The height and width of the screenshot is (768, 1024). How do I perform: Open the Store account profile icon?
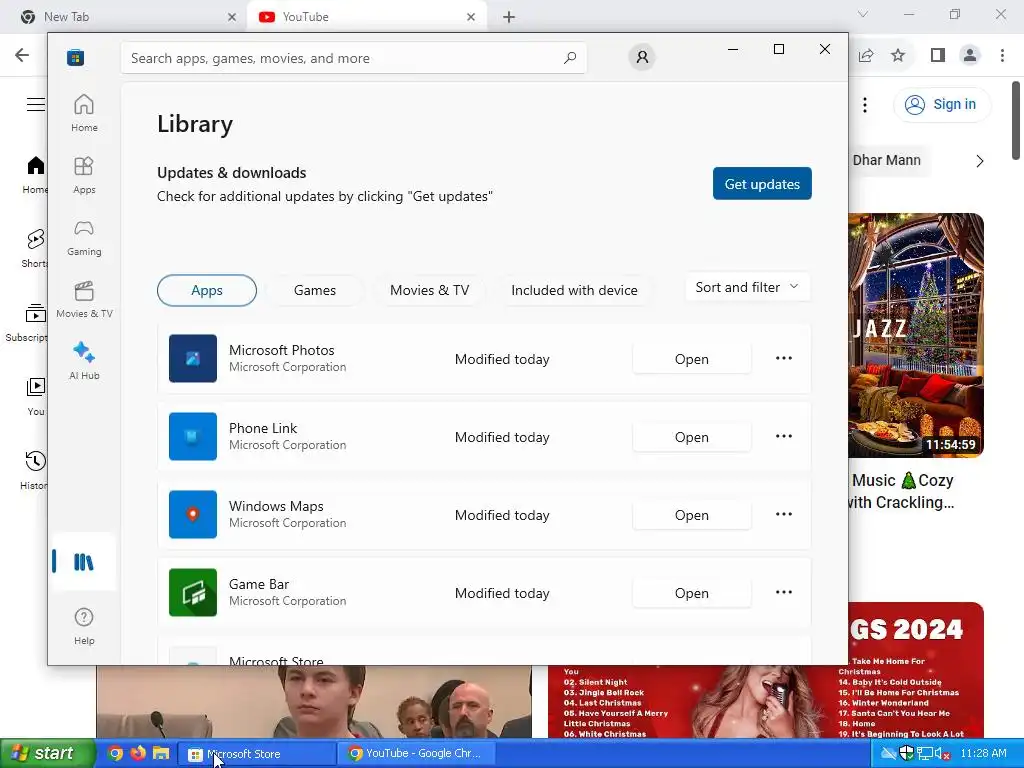tap(642, 57)
